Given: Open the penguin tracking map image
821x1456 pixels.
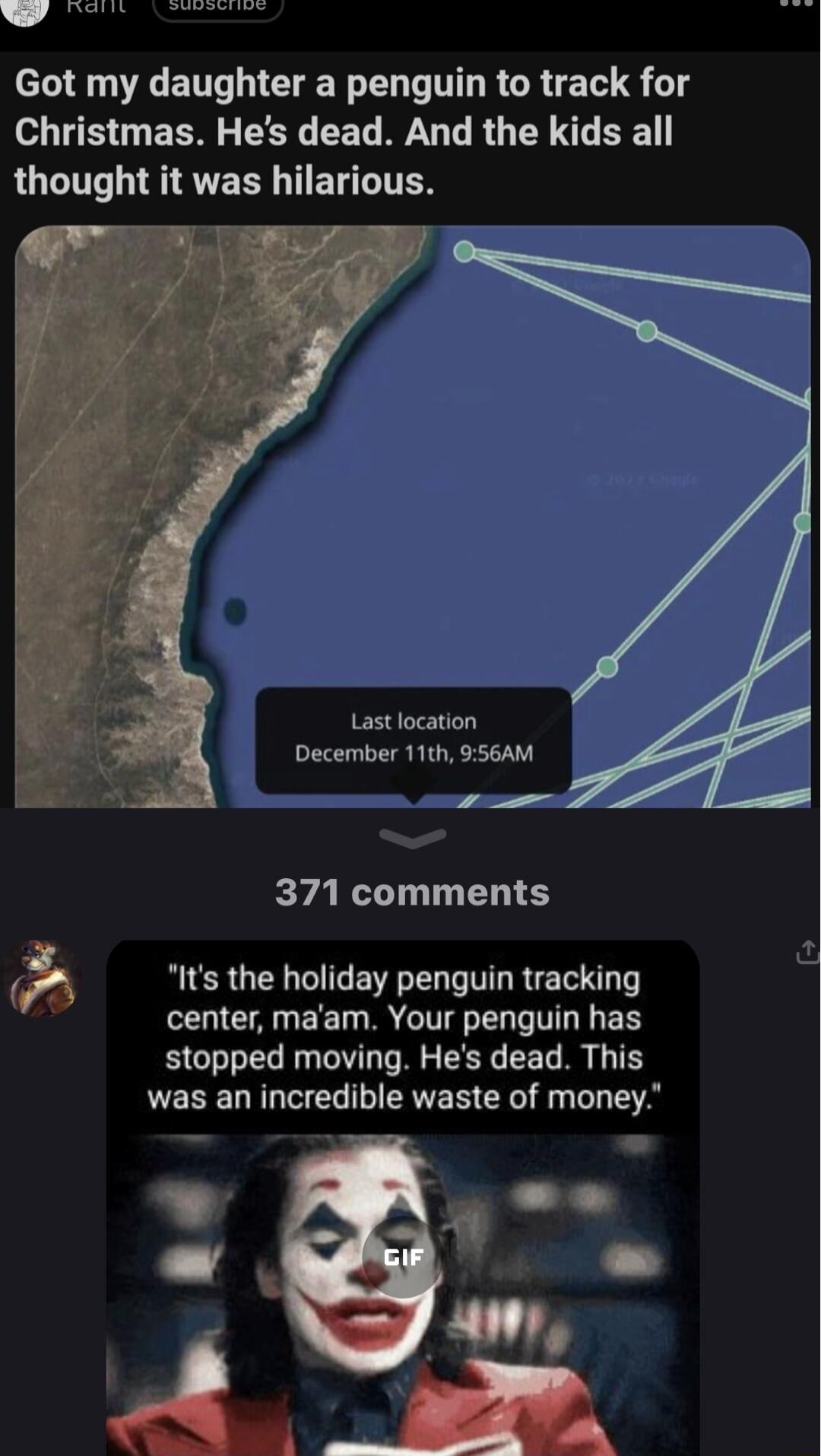Looking at the screenshot, I should 413,516.
